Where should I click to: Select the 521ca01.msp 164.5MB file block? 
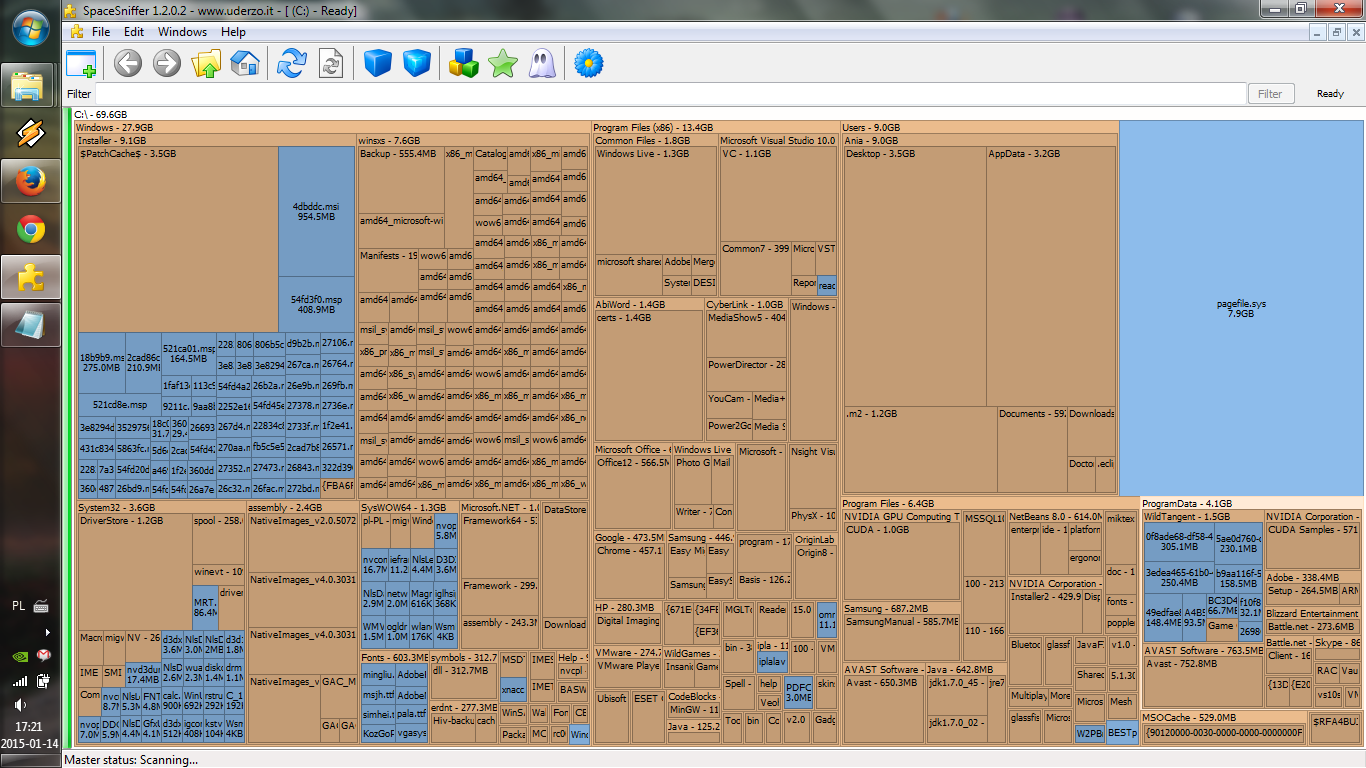click(x=187, y=353)
